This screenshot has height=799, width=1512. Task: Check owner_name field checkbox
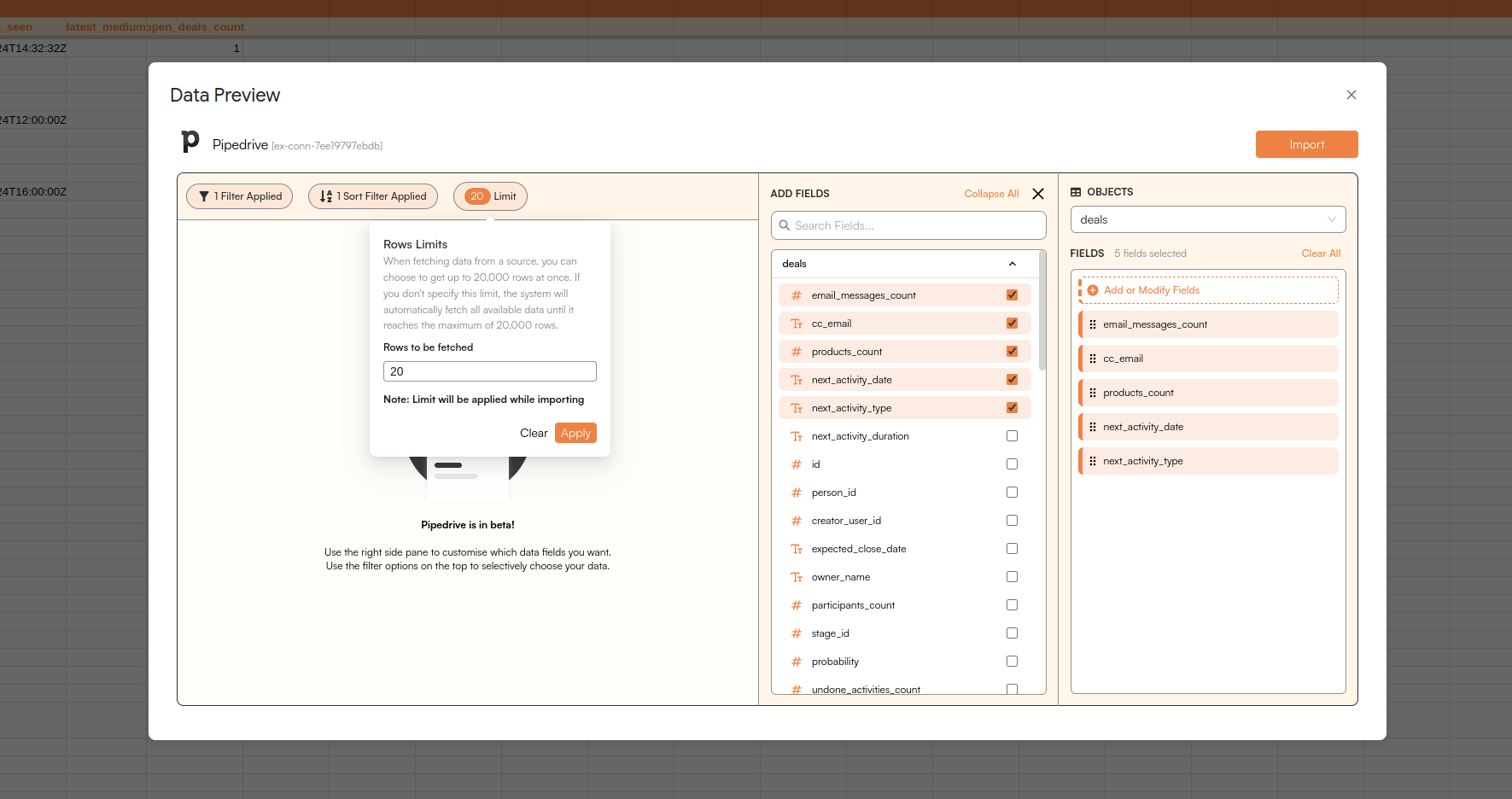(1013, 577)
